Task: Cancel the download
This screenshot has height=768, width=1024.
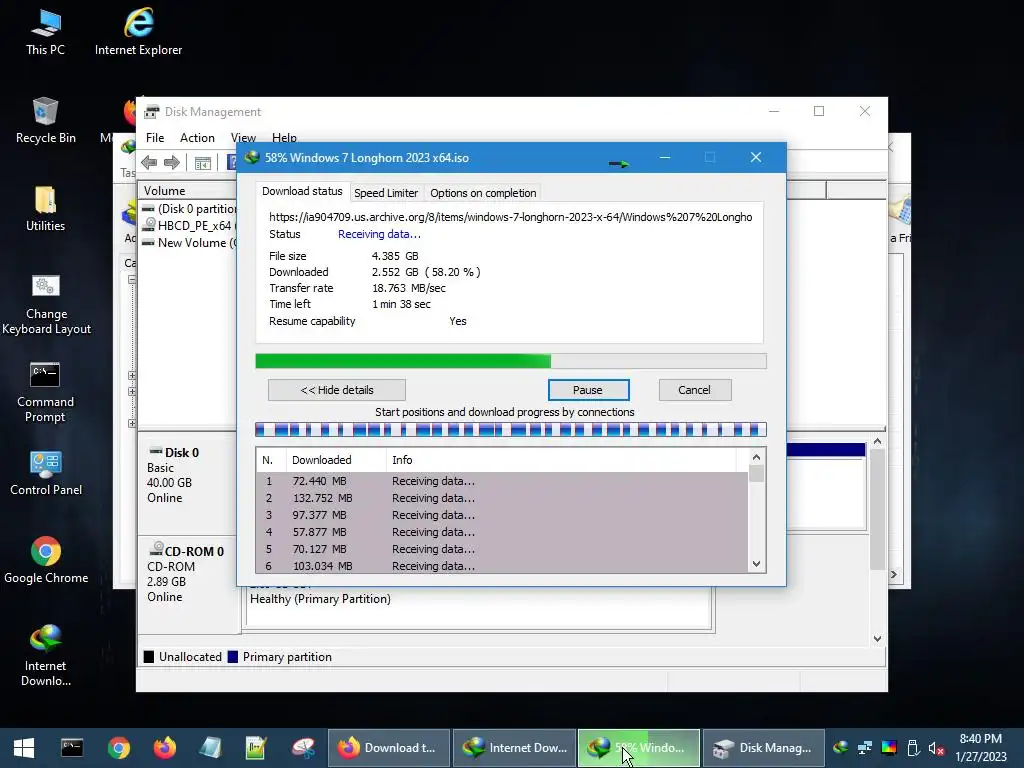Action: click(x=694, y=390)
